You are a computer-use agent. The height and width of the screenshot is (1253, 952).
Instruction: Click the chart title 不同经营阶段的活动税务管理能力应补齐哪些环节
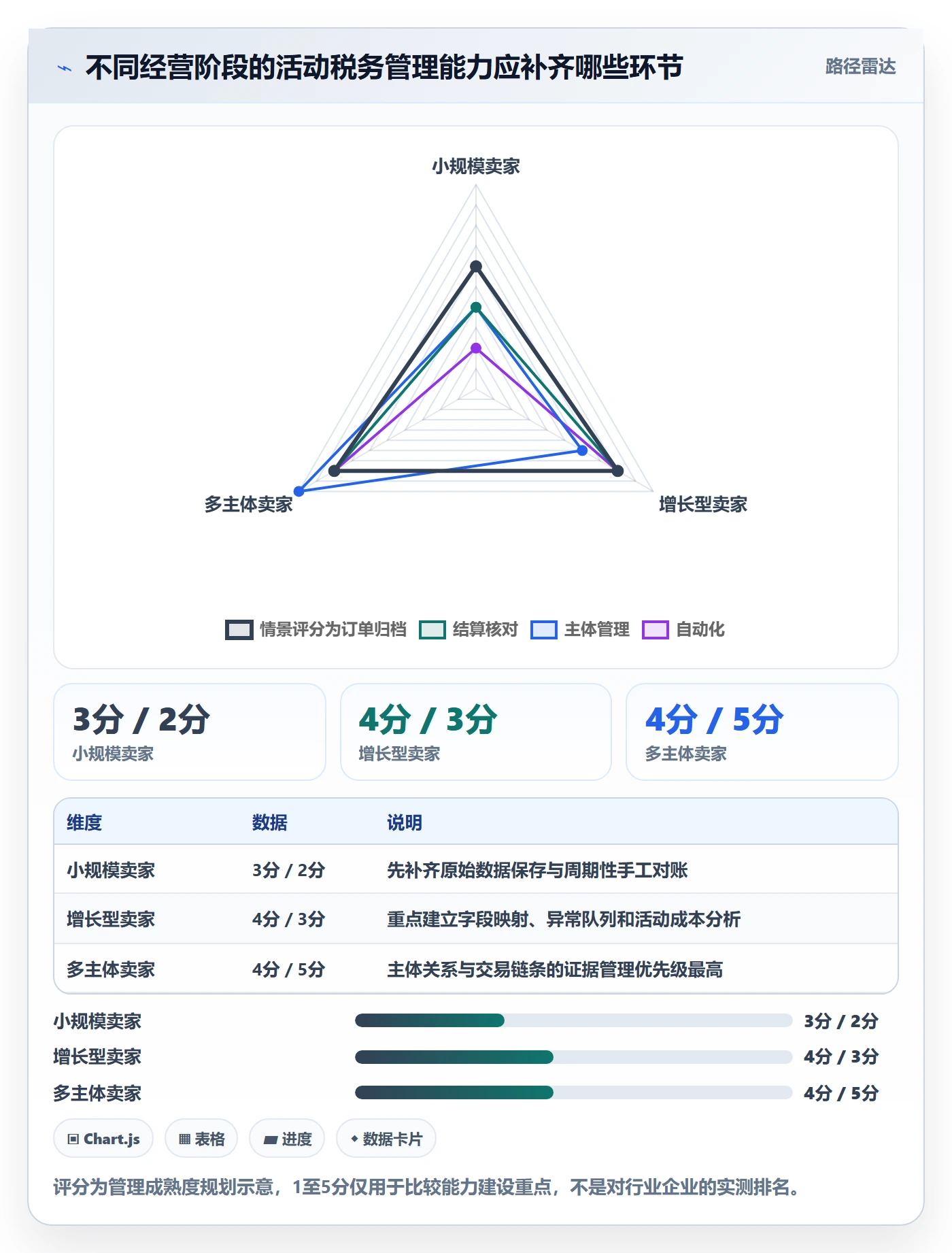pyautogui.click(x=384, y=67)
